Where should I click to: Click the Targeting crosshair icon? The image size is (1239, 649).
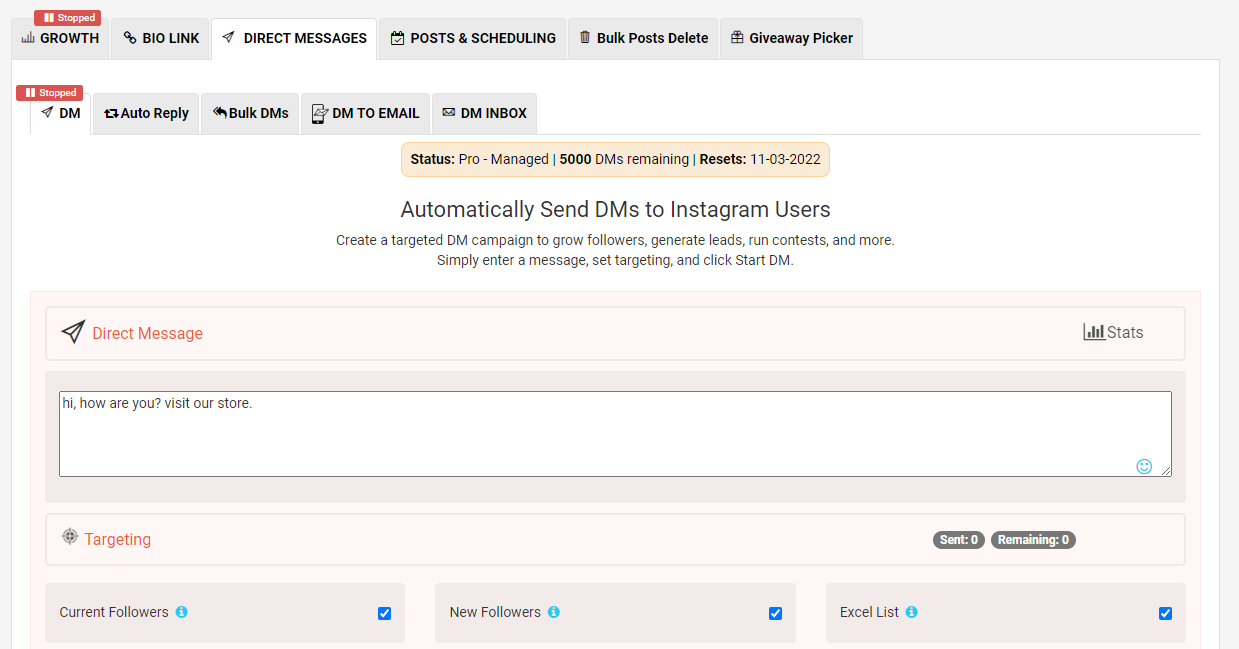coord(69,536)
